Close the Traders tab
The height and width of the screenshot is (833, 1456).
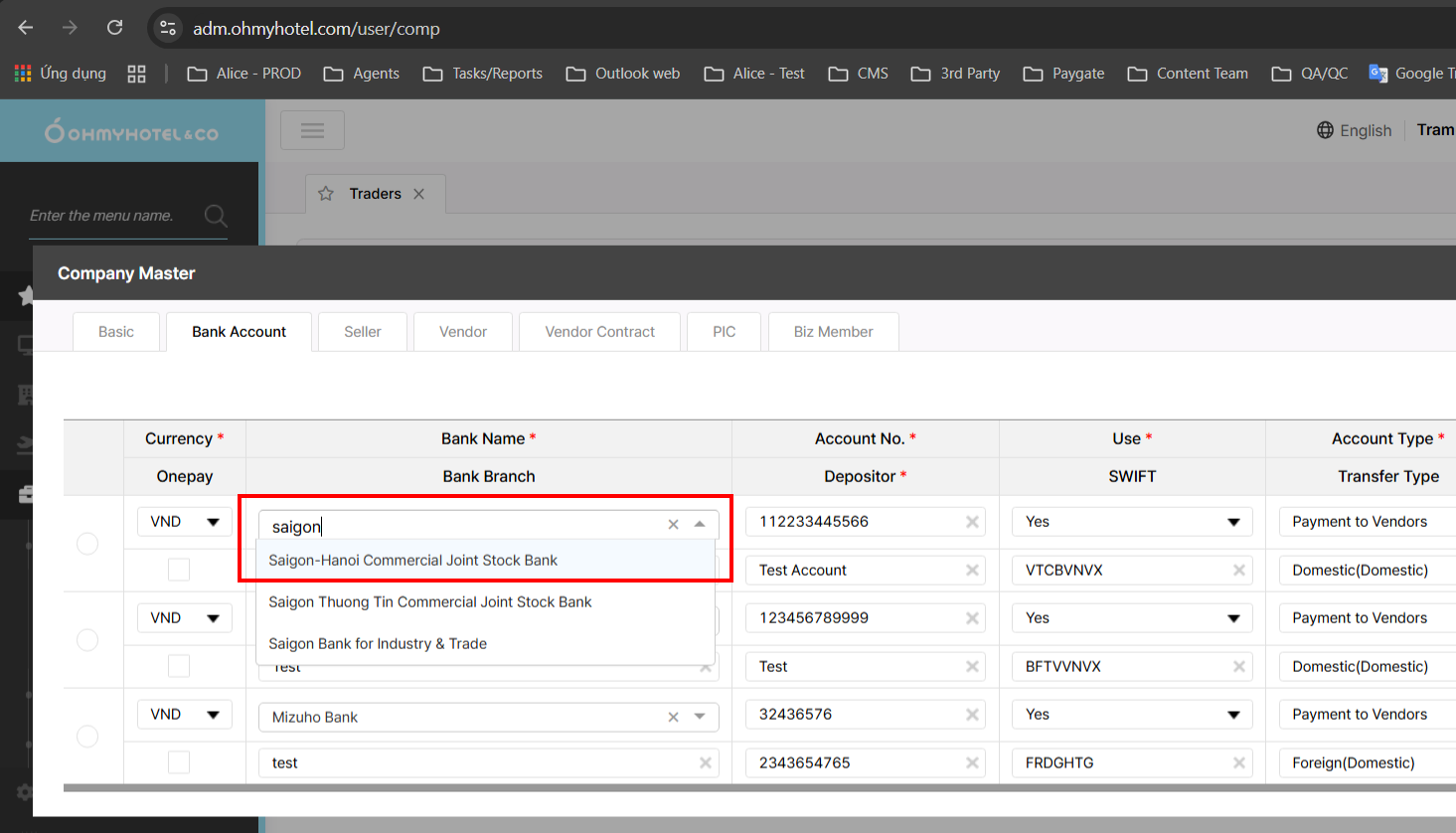[419, 194]
